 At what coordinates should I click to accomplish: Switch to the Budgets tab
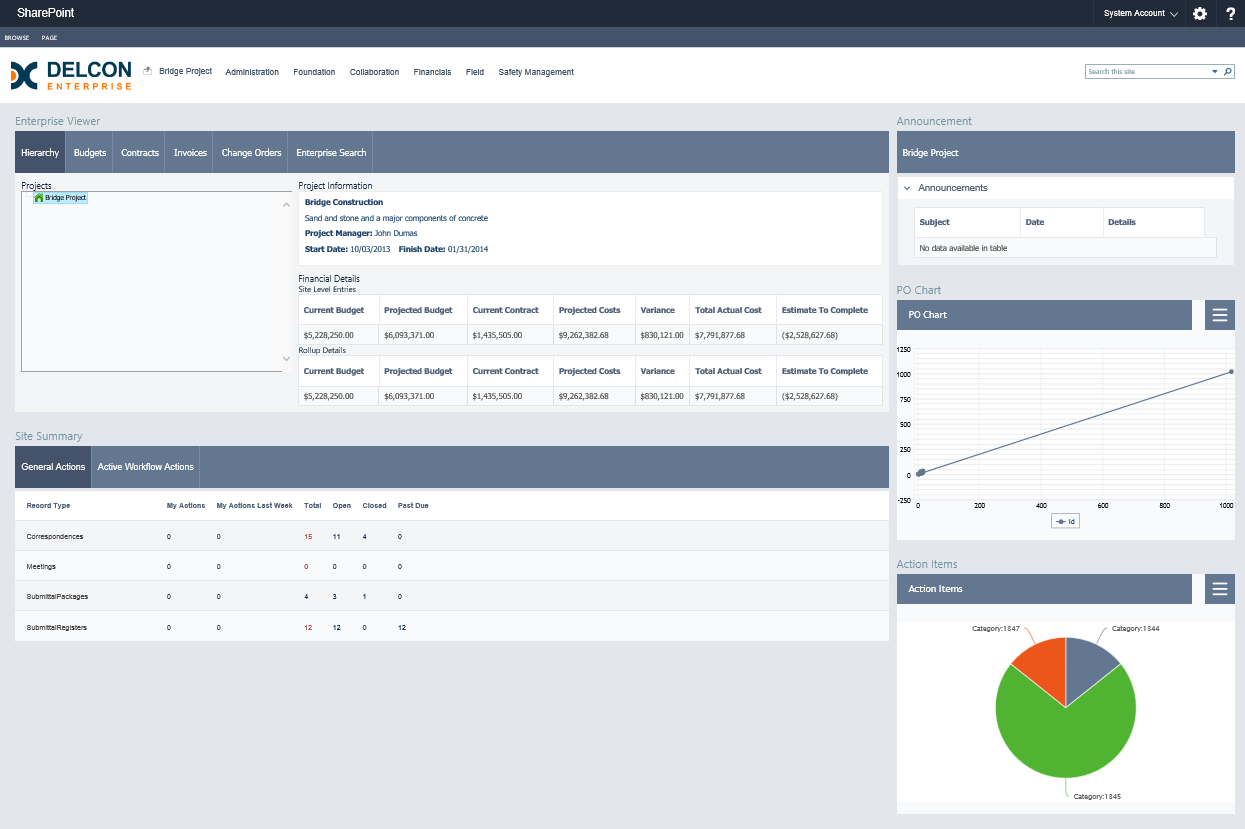coord(89,152)
